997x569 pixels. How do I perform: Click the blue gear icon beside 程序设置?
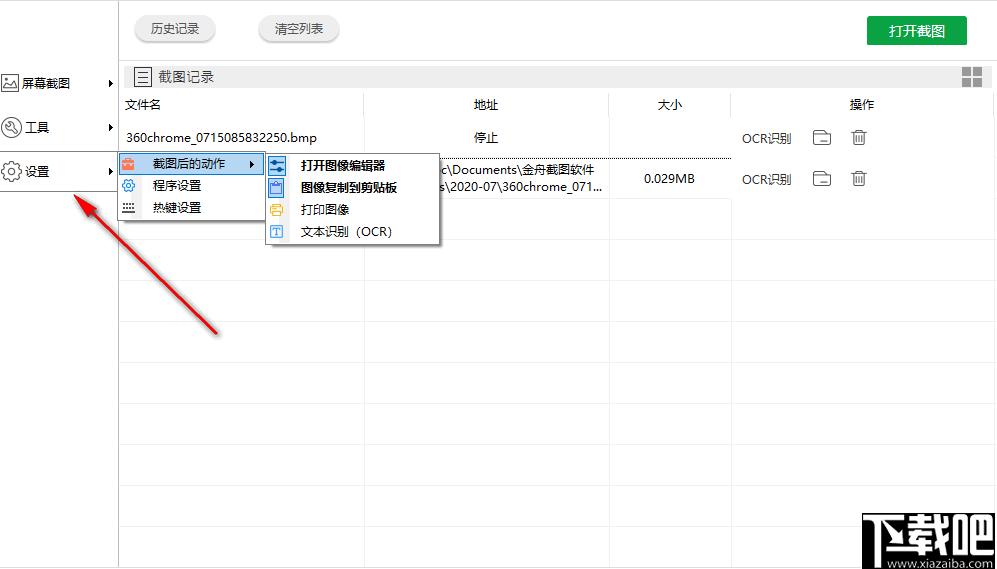tap(128, 186)
